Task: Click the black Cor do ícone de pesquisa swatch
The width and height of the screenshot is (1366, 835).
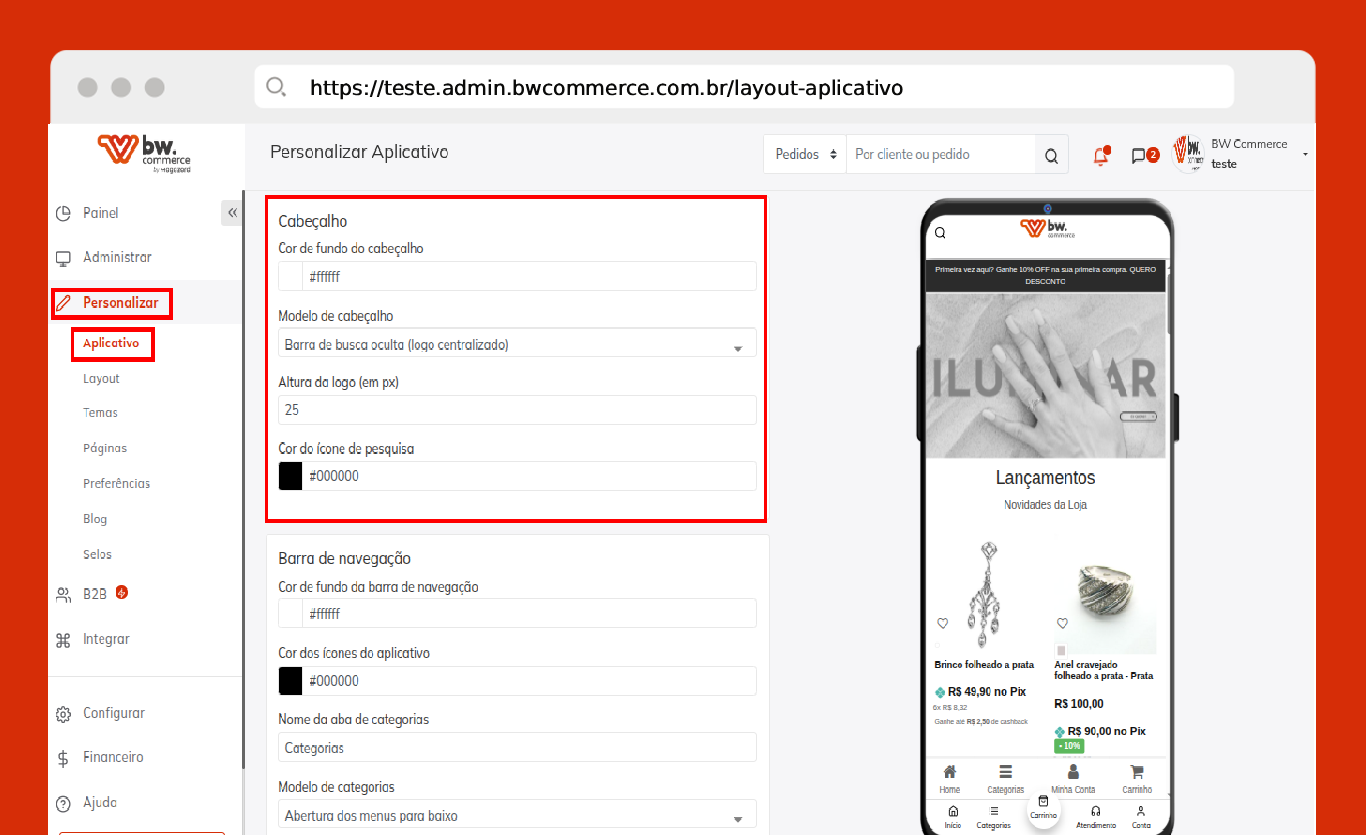Action: [291, 476]
